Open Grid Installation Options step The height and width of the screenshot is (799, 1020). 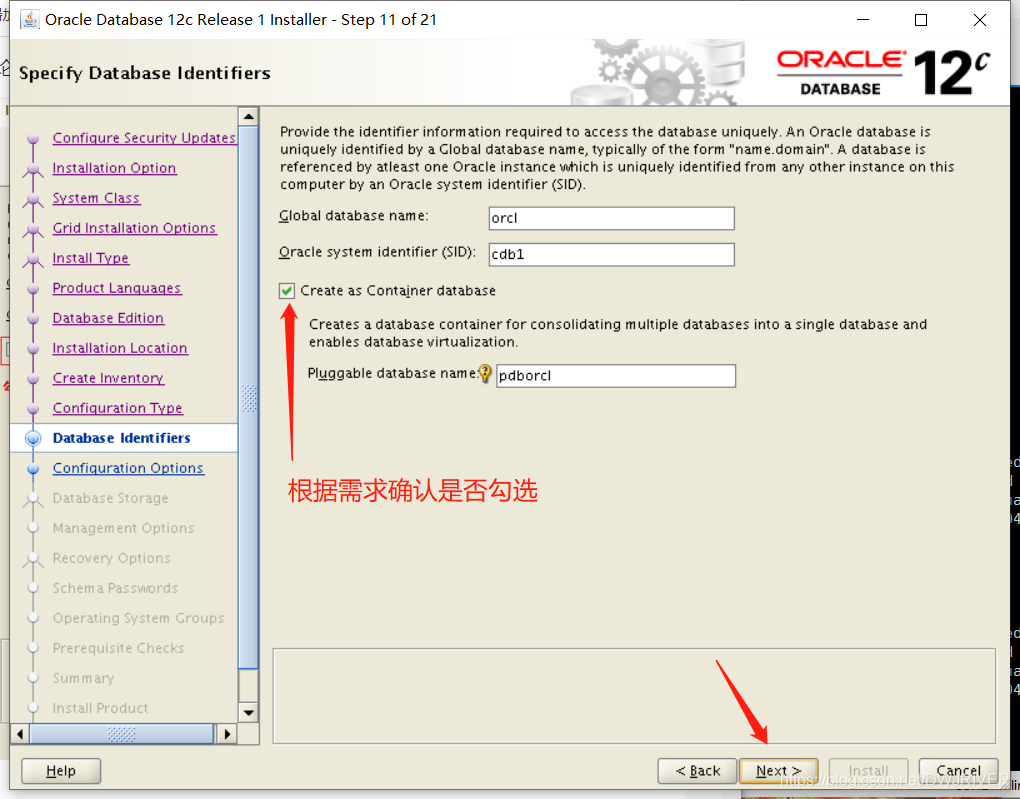(x=135, y=228)
